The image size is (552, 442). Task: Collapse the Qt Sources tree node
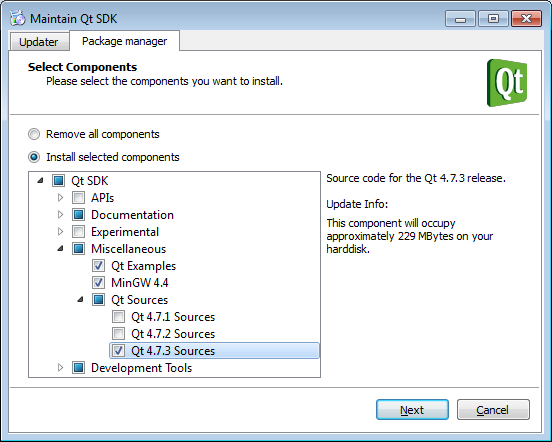pyautogui.click(x=81, y=299)
